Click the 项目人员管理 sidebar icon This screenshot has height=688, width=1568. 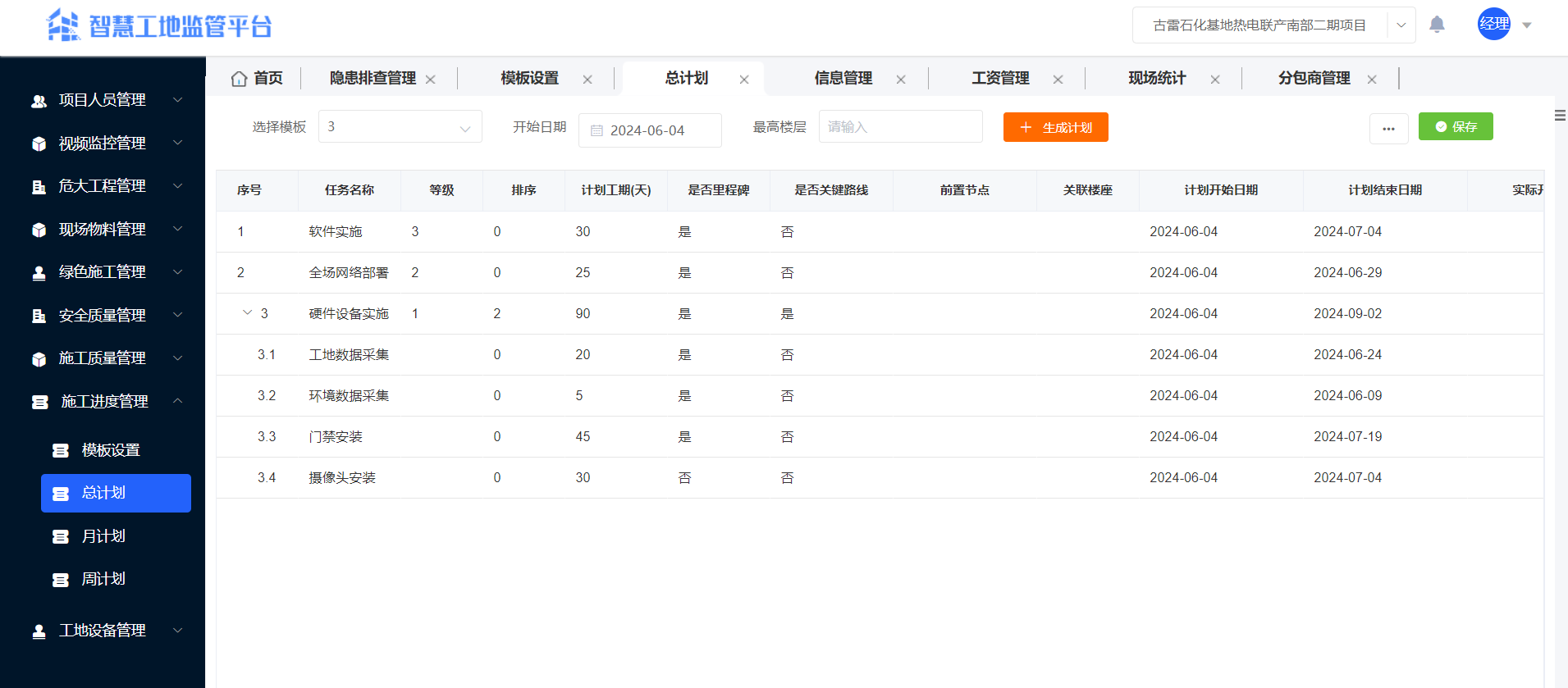click(39, 101)
